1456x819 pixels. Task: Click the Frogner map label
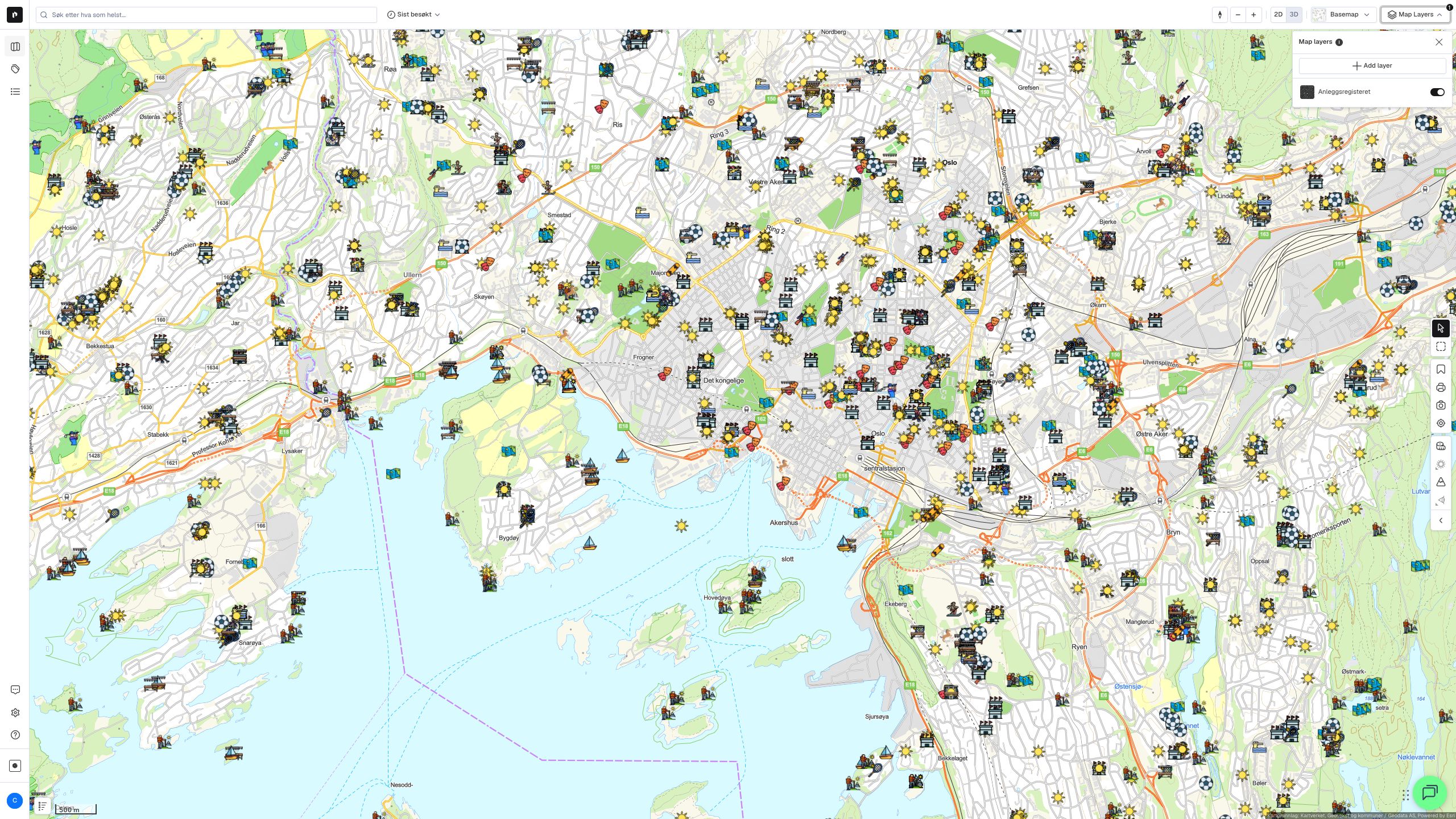pyautogui.click(x=643, y=358)
